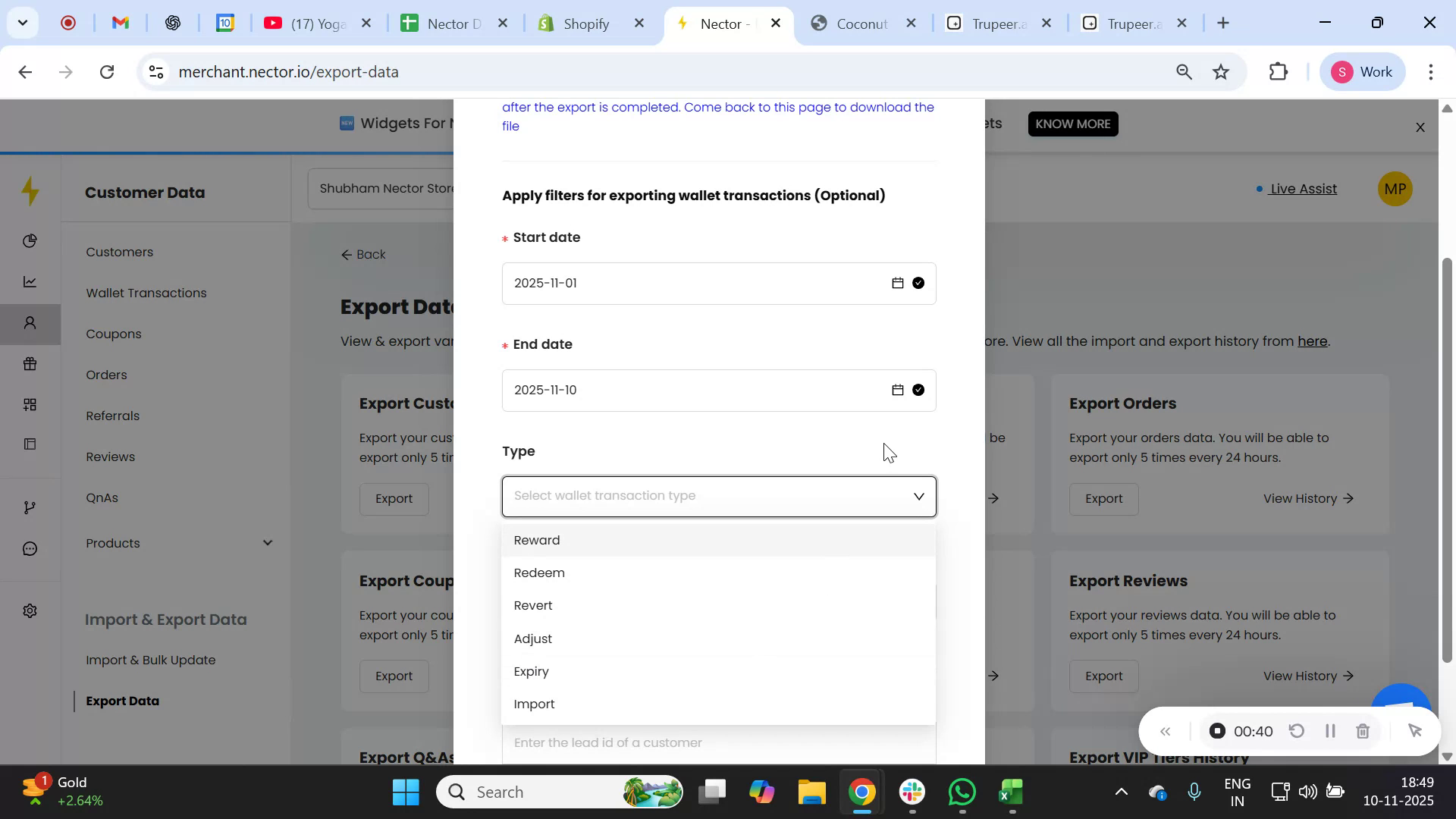The height and width of the screenshot is (819, 1456).
Task: Pause the screen recording
Action: point(1329,730)
